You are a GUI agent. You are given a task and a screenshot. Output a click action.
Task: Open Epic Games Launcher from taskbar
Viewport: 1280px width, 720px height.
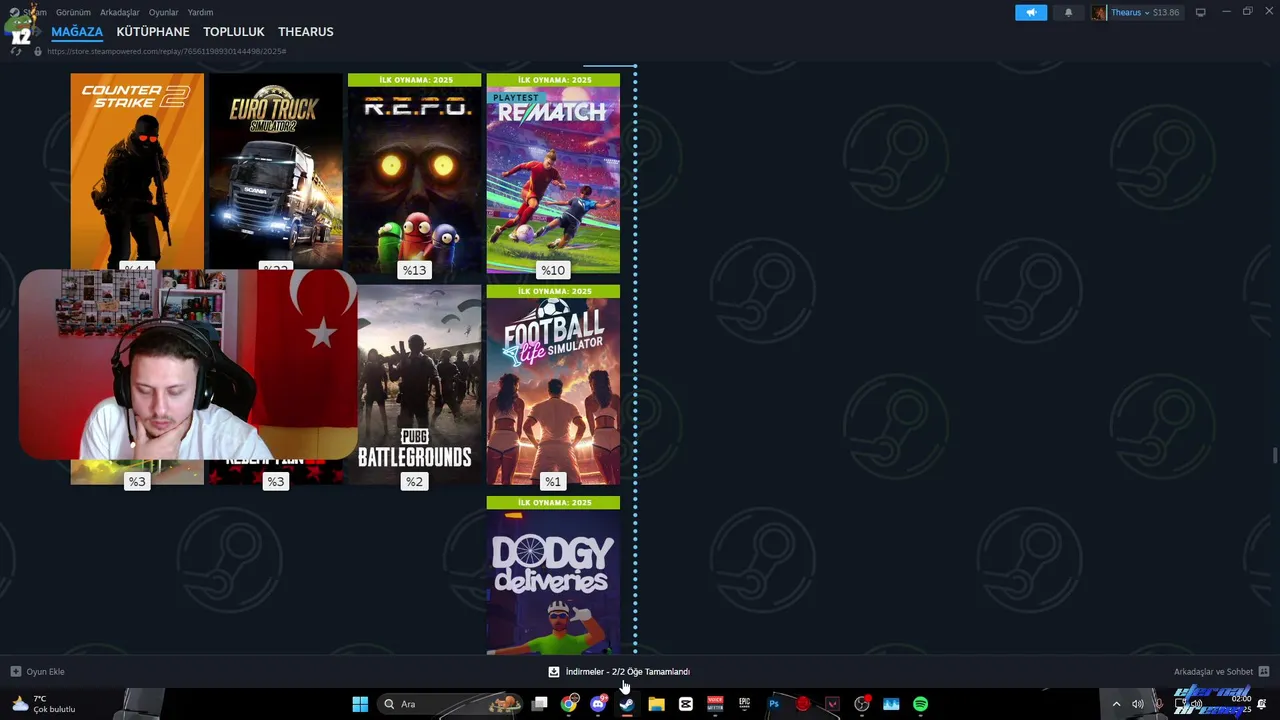[x=744, y=704]
